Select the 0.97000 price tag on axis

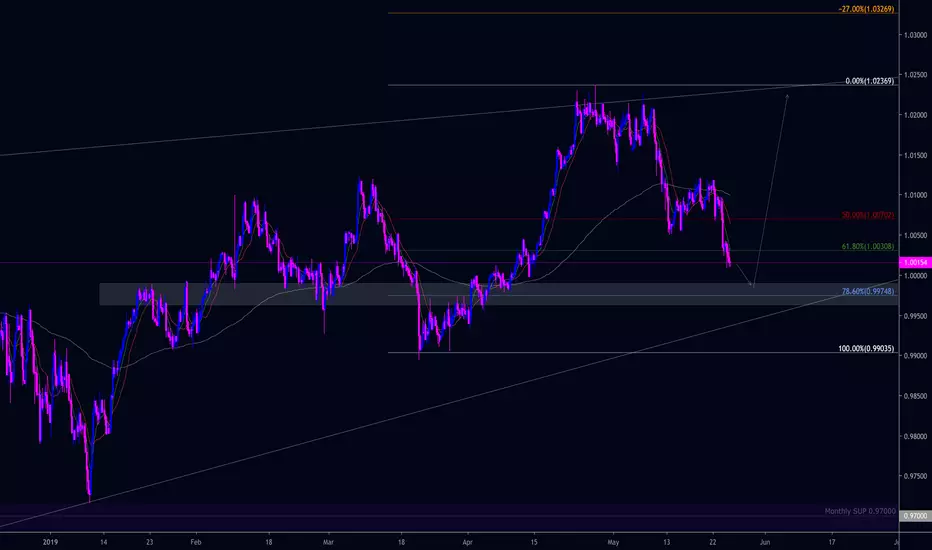tap(916, 516)
